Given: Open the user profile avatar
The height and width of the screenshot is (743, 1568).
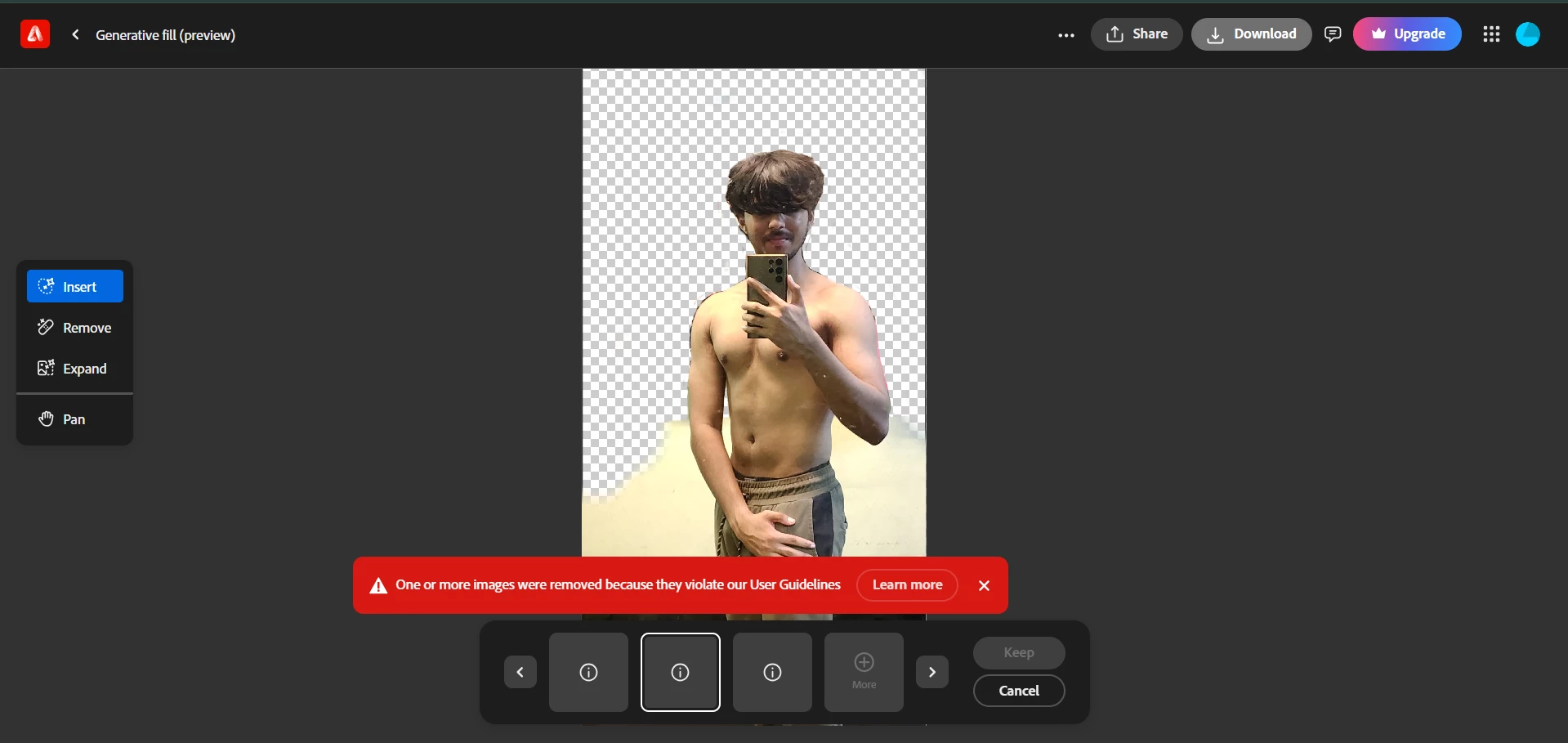Looking at the screenshot, I should (1528, 34).
